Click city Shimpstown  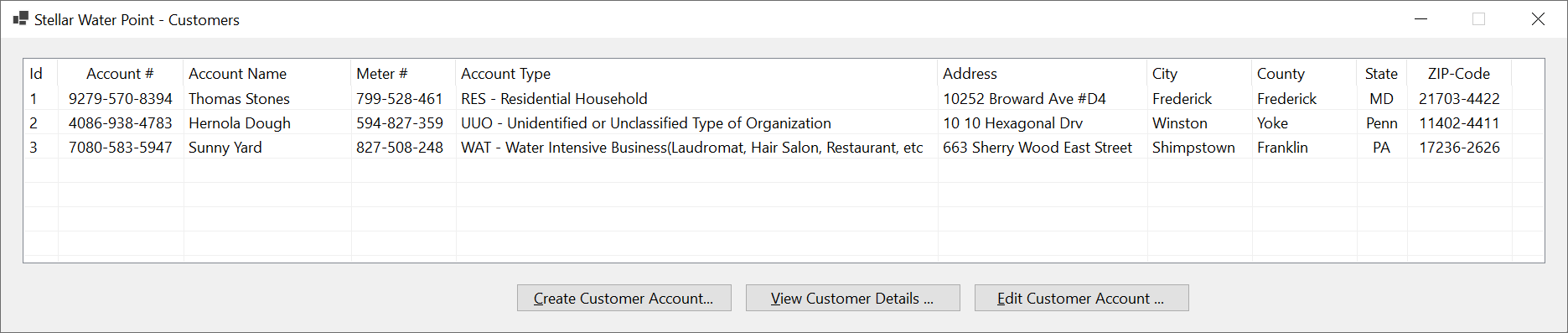pos(1193,147)
